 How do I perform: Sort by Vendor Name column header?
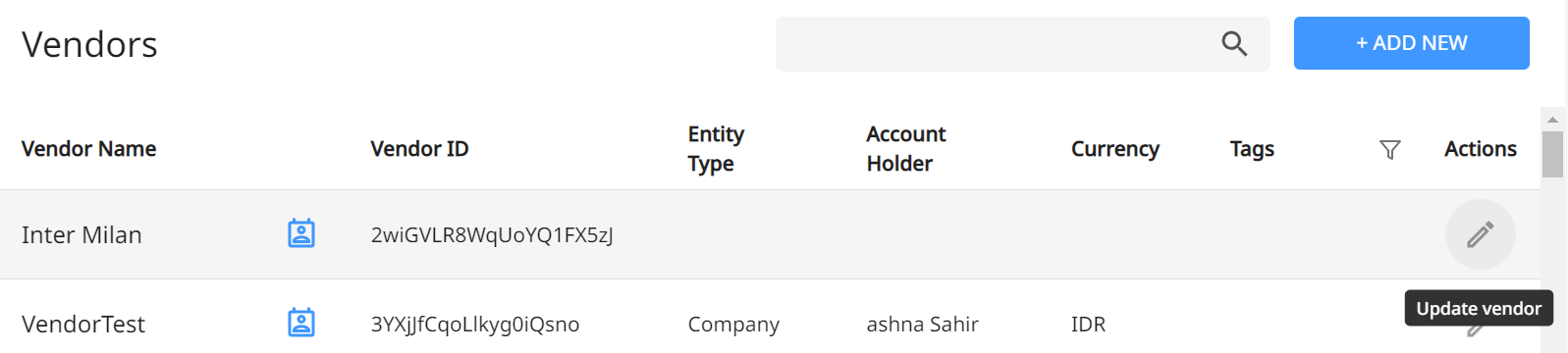[x=88, y=149]
